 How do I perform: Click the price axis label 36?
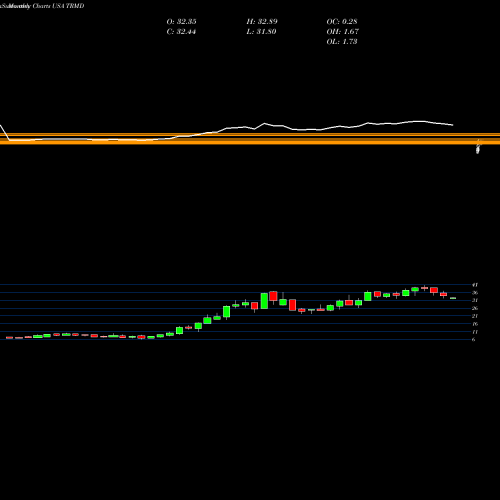pos(475,293)
